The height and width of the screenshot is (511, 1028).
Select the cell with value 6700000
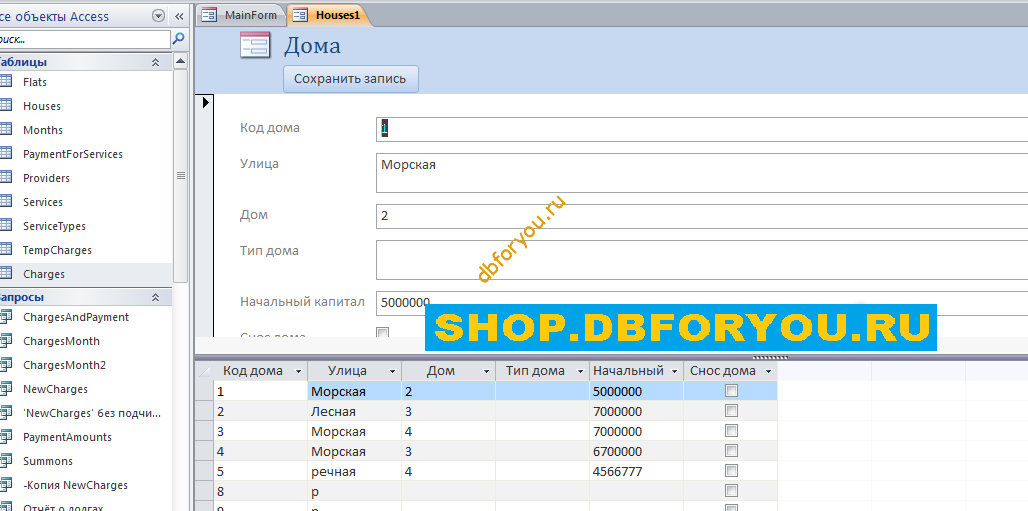[x=636, y=452]
